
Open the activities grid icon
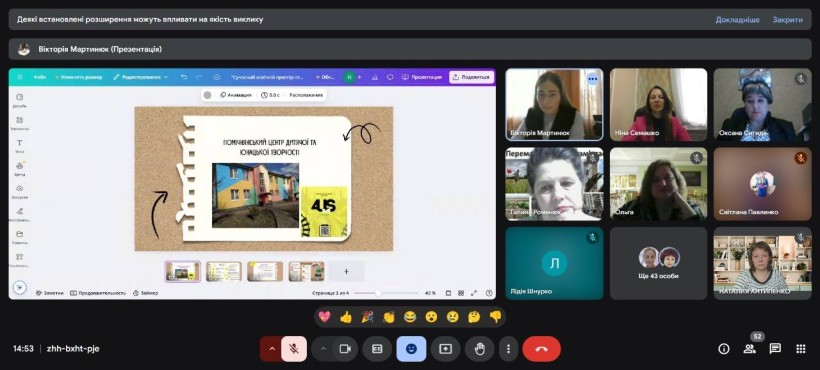coord(801,349)
